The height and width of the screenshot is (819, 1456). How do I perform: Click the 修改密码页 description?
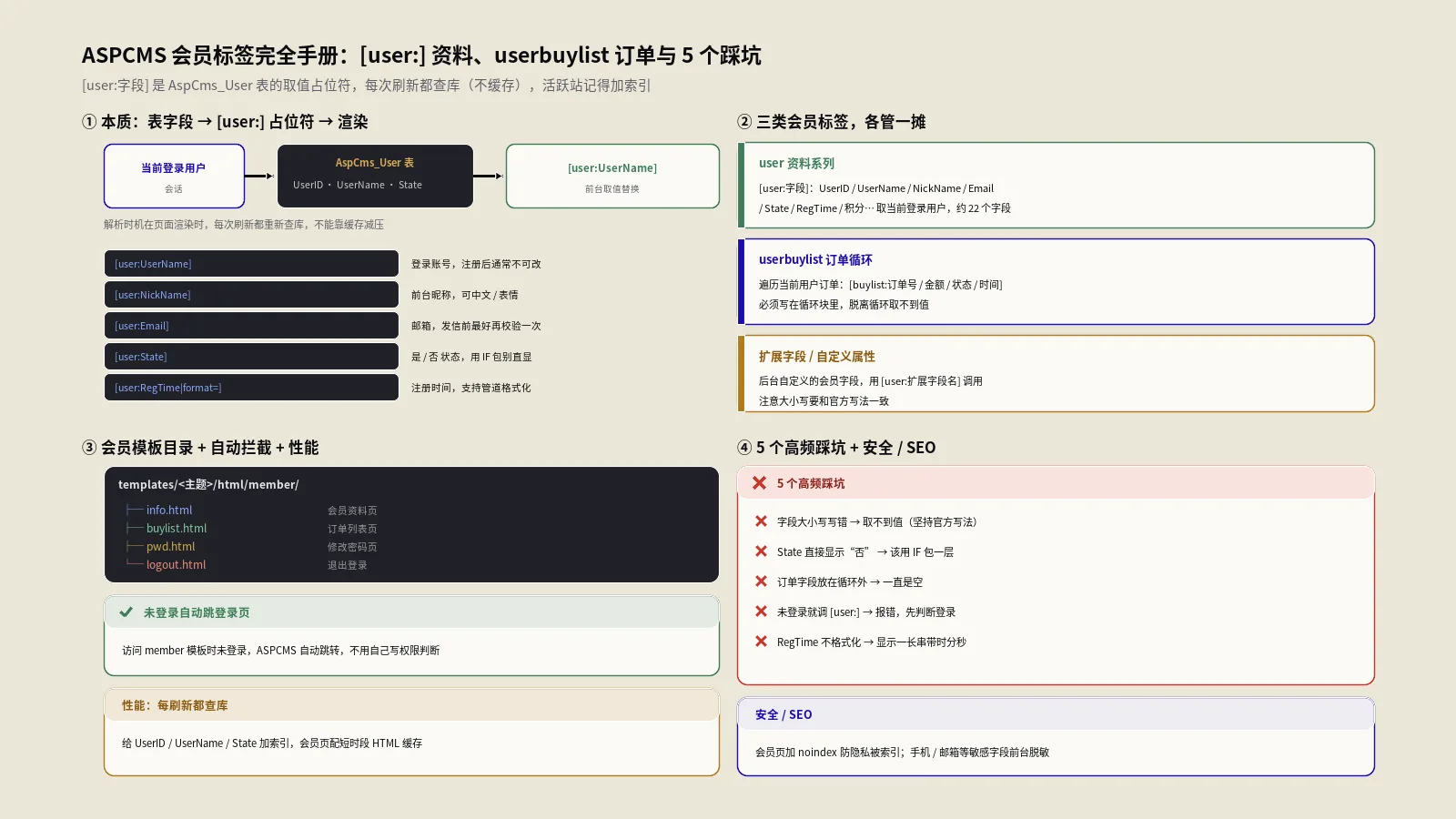coord(352,547)
